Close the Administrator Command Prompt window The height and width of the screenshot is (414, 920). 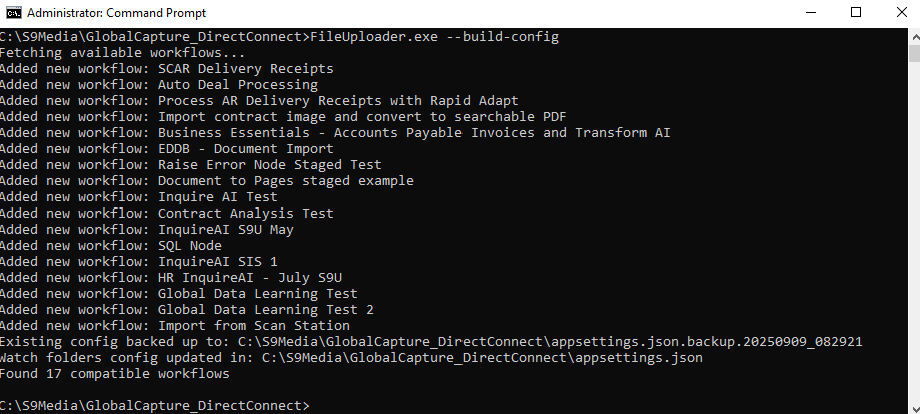tap(901, 13)
